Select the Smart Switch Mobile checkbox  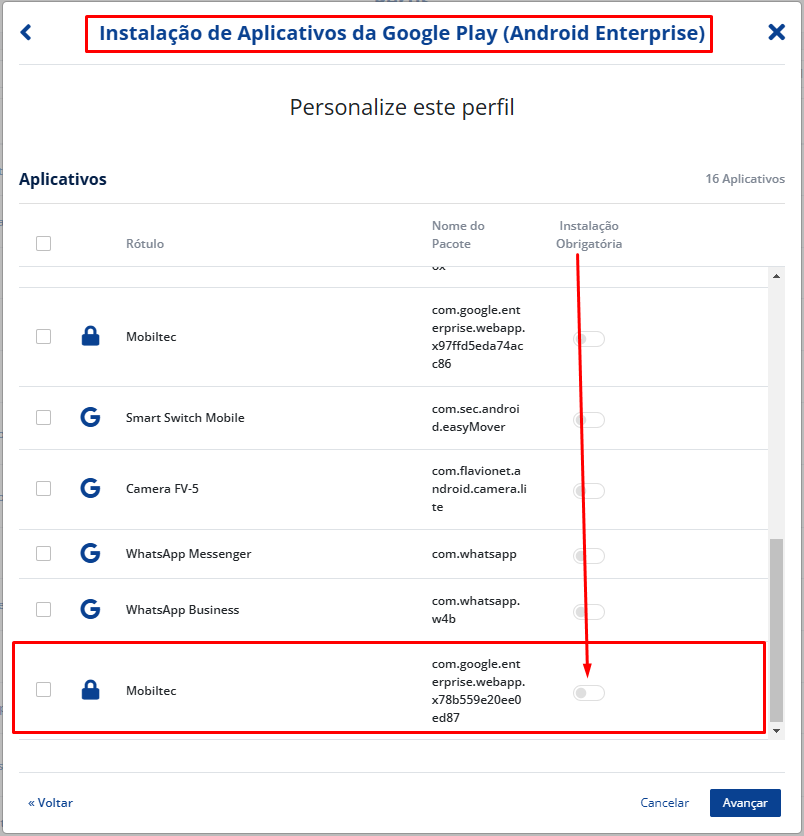pyautogui.click(x=44, y=417)
